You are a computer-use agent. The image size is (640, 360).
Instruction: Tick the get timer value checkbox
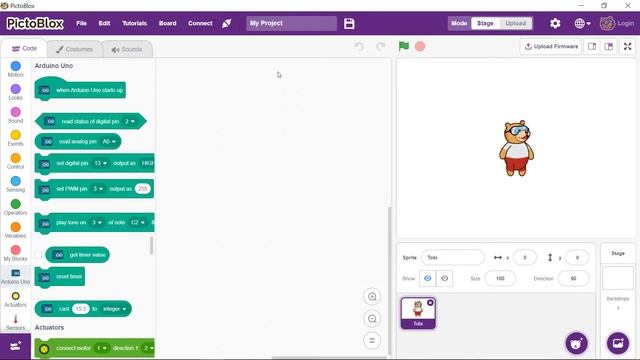point(38,255)
